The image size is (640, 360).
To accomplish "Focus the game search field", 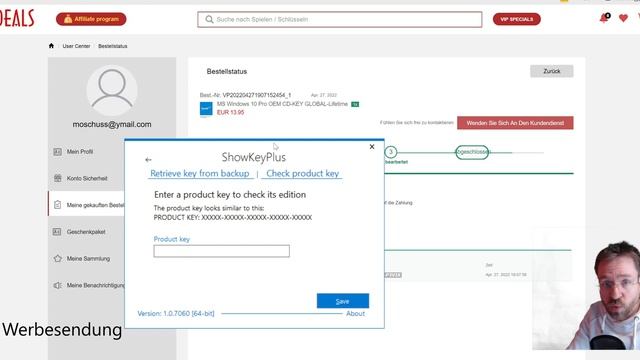I will click(x=340, y=20).
